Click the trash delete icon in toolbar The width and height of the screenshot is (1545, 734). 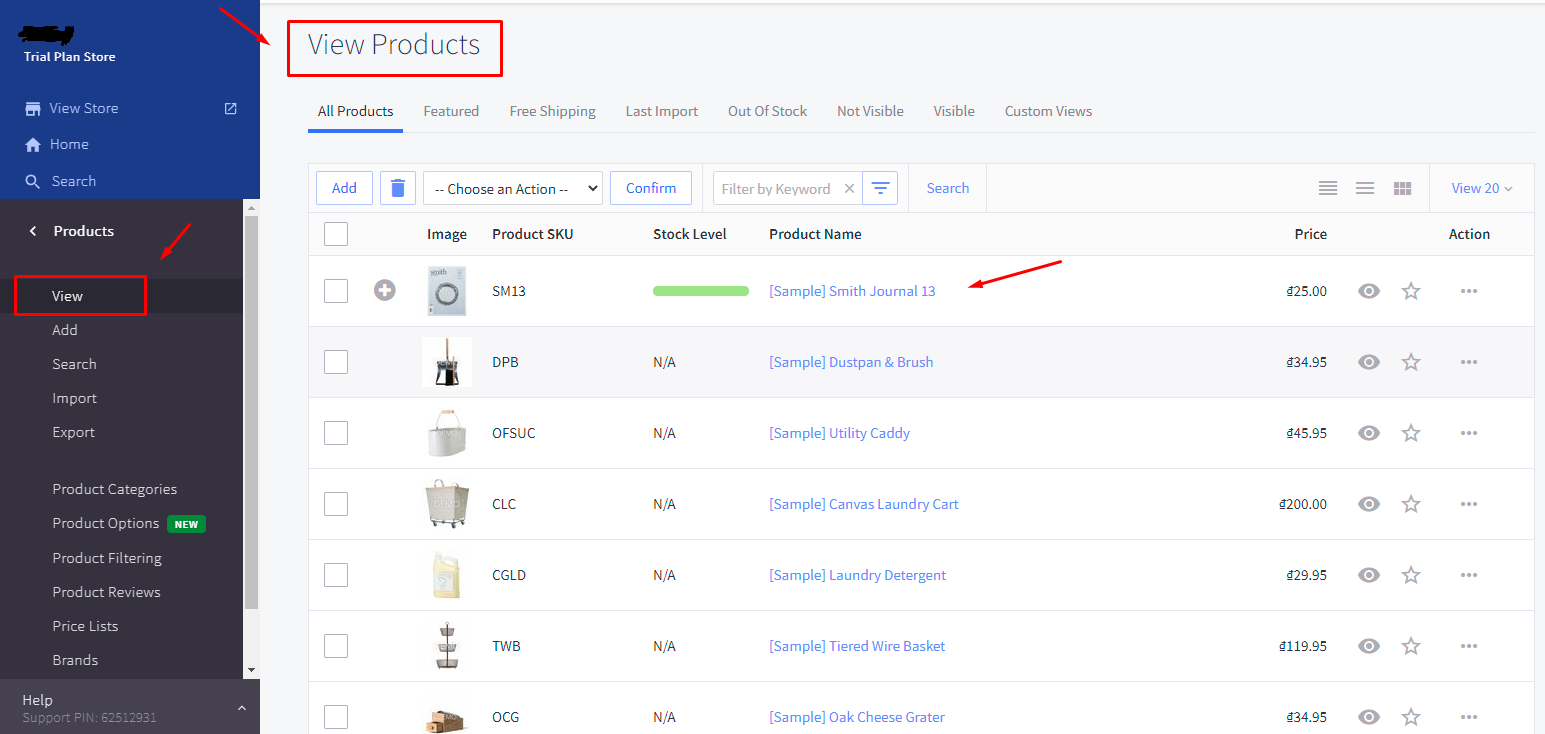point(398,188)
